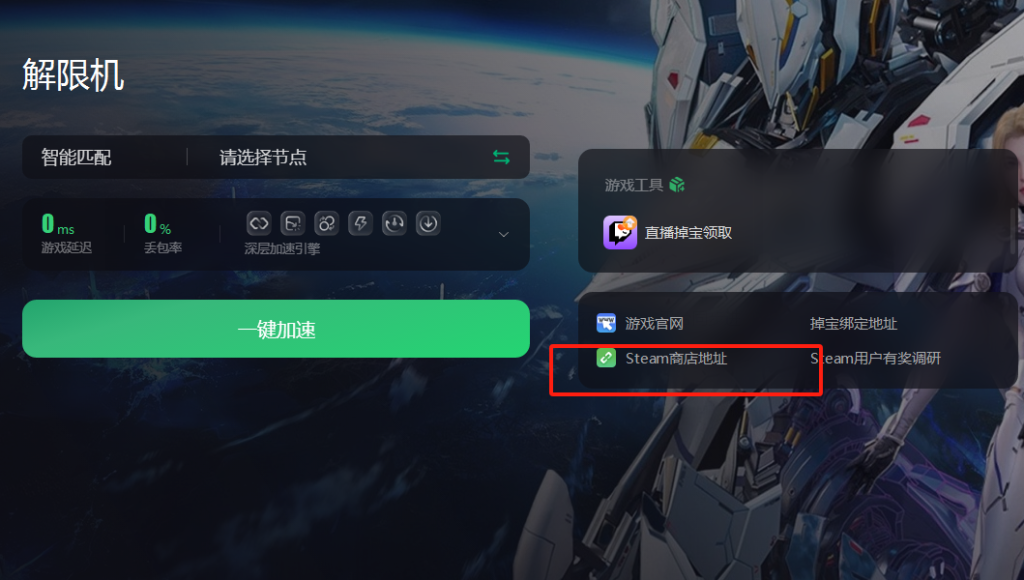Click the chain-link engine icon
The height and width of the screenshot is (580, 1024).
[259, 223]
